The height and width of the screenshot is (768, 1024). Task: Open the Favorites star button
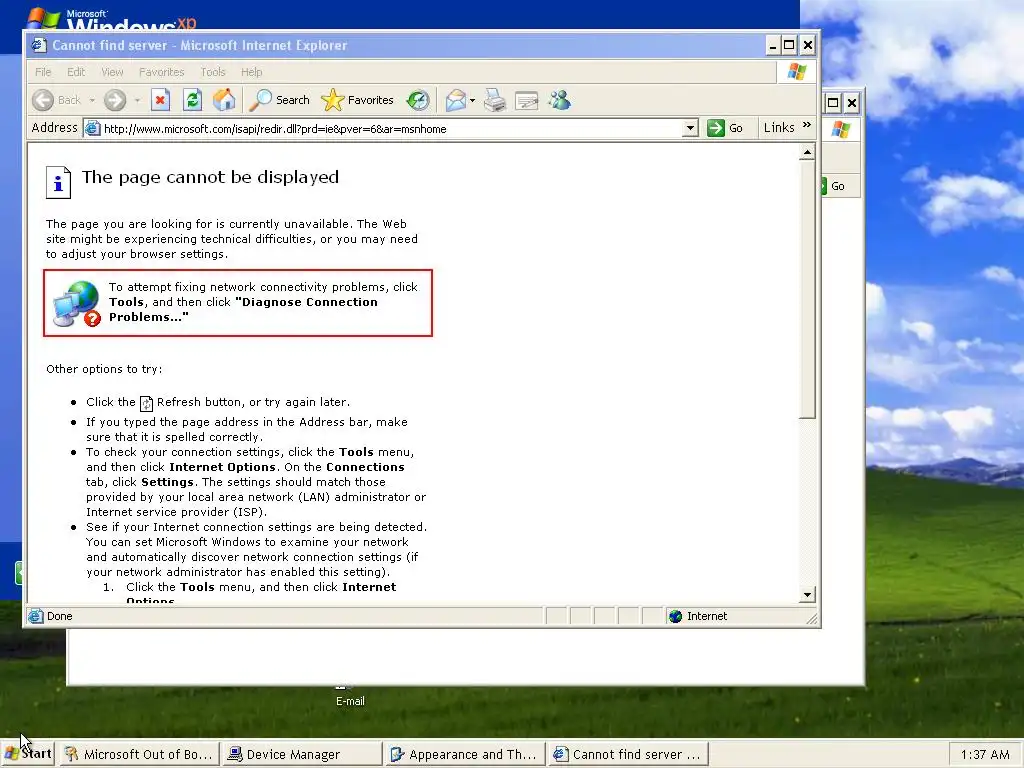(358, 100)
